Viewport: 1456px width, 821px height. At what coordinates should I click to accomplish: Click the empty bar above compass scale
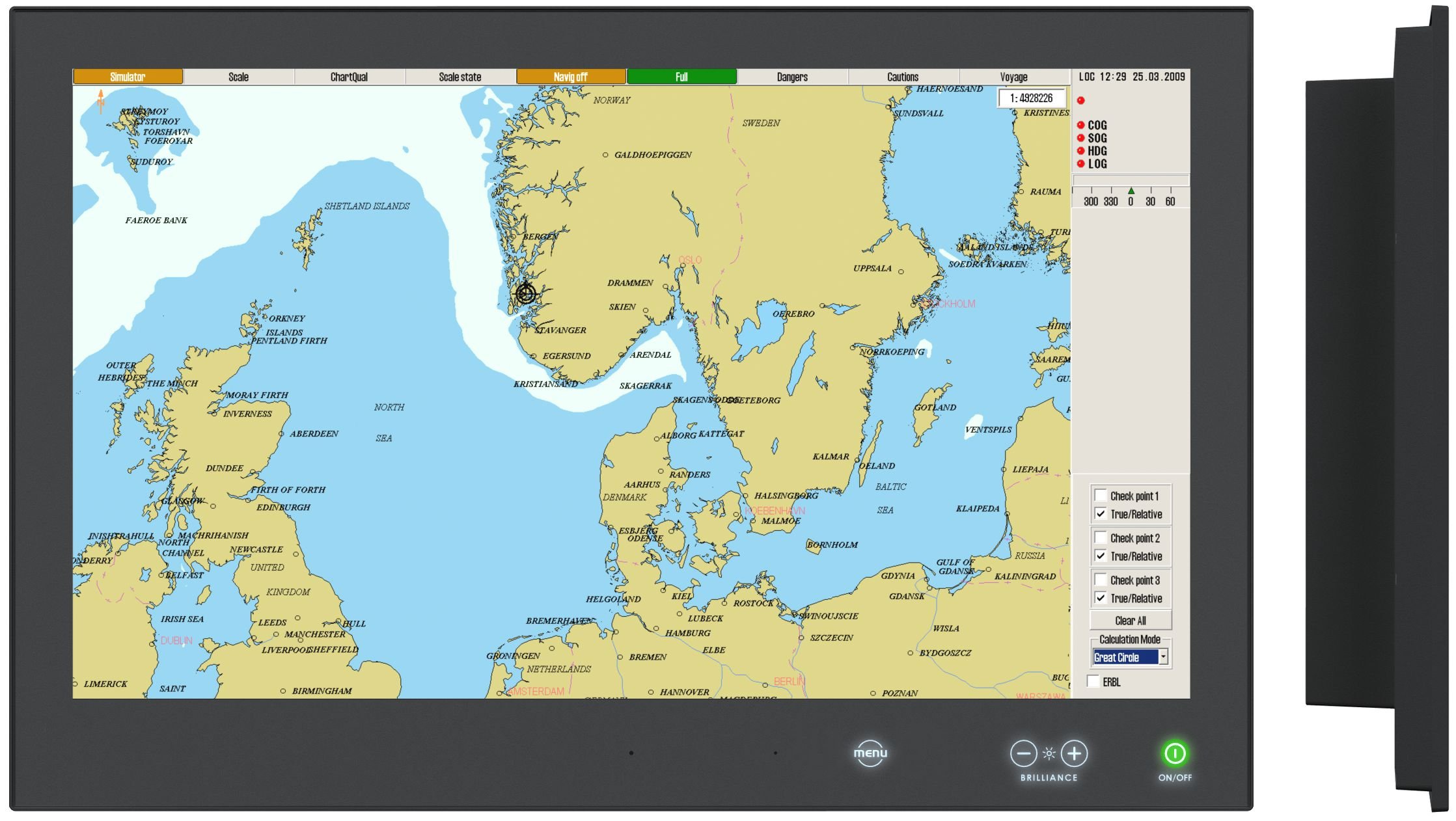coord(1131,180)
